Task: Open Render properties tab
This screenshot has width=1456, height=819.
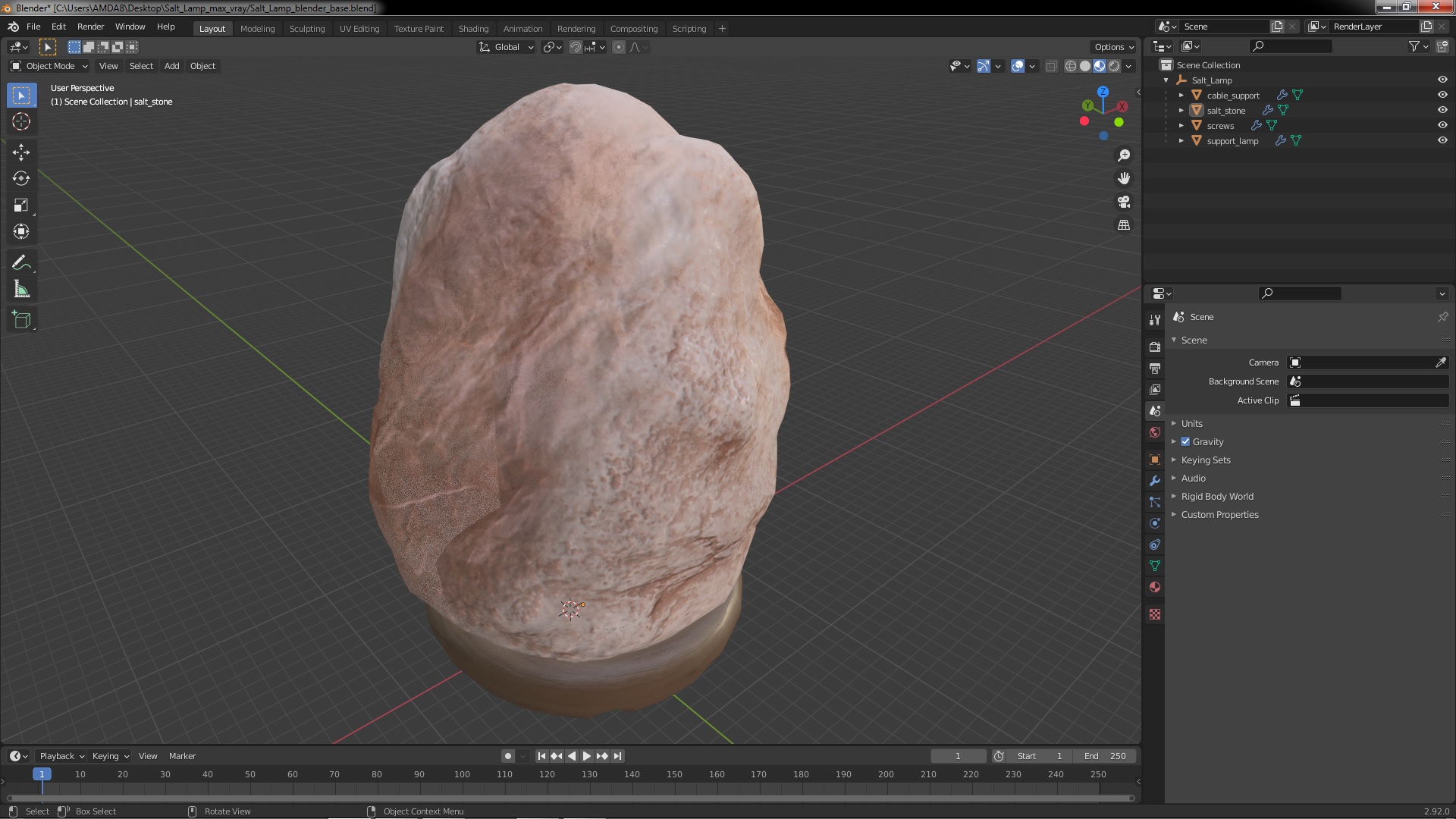Action: [1154, 347]
